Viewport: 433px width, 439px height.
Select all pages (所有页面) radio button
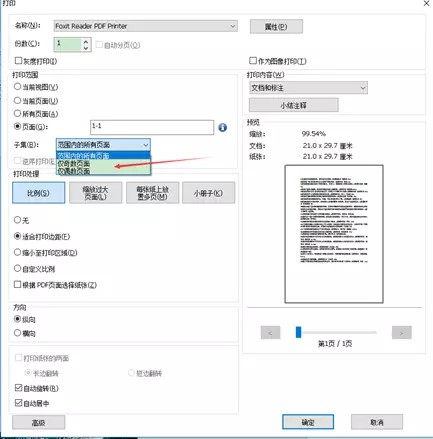[x=17, y=114]
